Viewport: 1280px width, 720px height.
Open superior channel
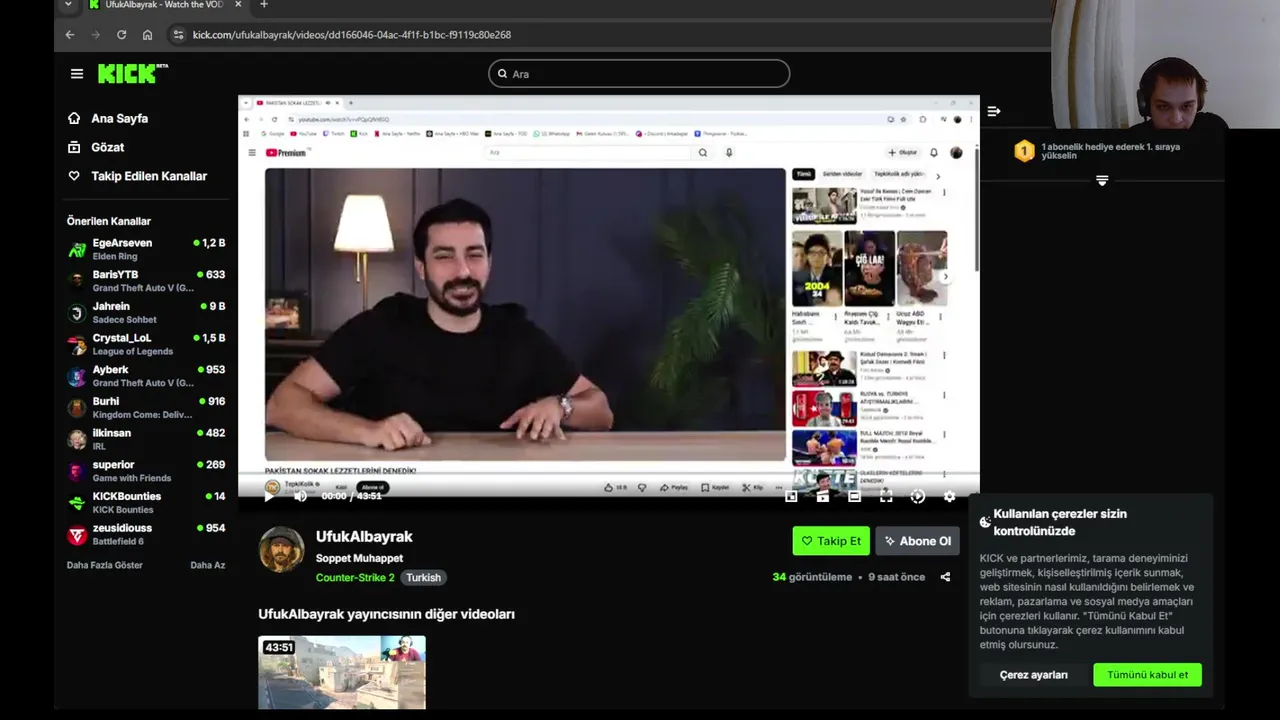[146, 471]
